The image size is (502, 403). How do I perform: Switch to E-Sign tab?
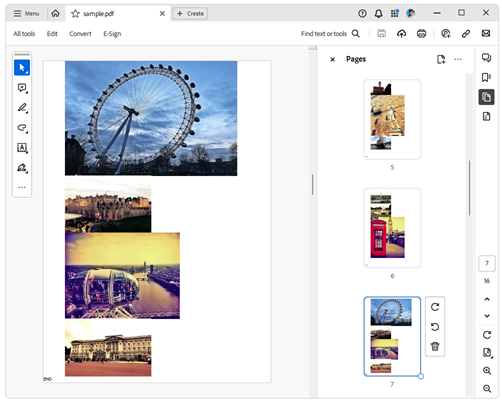112,34
